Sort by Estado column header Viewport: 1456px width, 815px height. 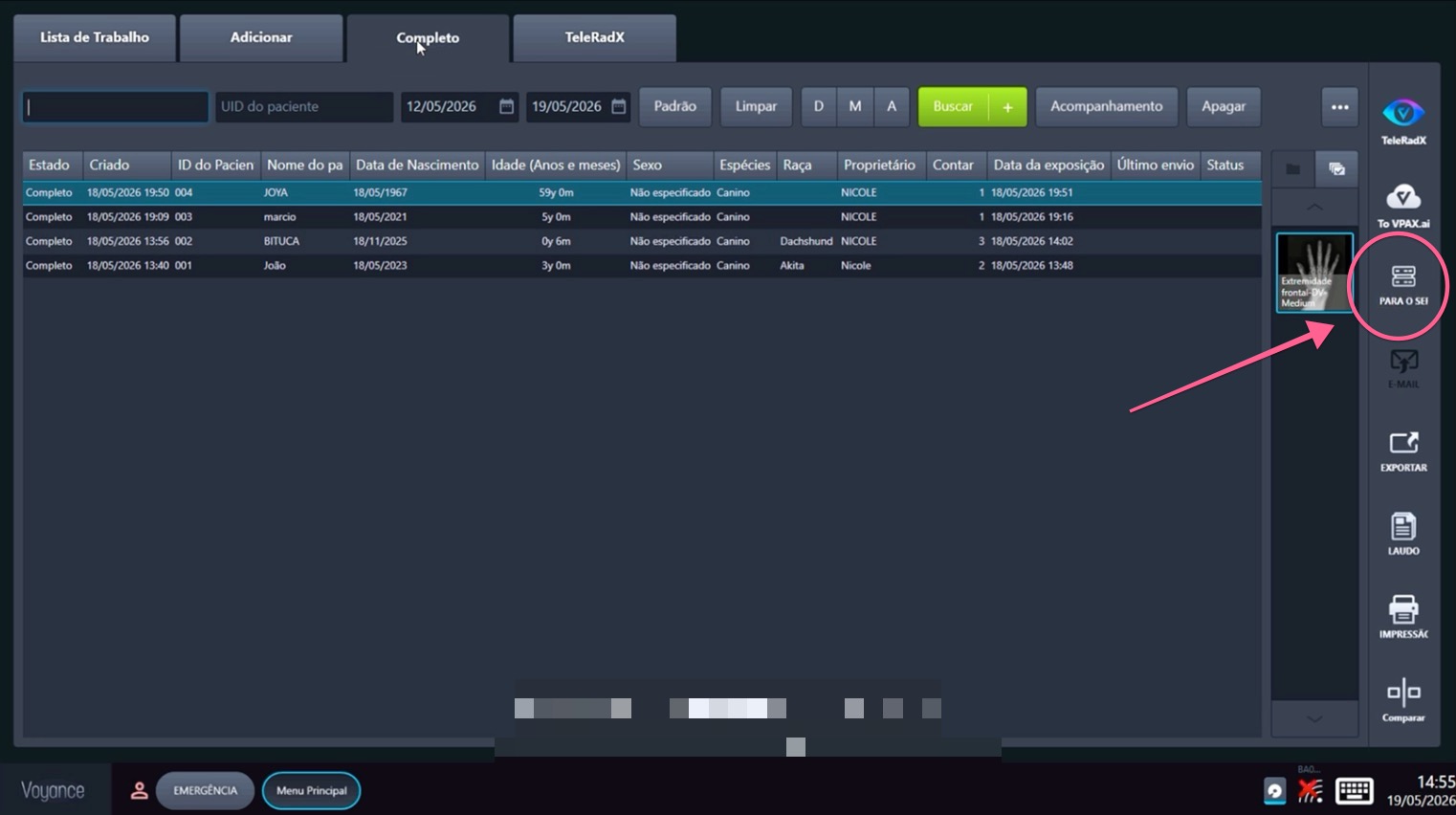click(x=53, y=165)
